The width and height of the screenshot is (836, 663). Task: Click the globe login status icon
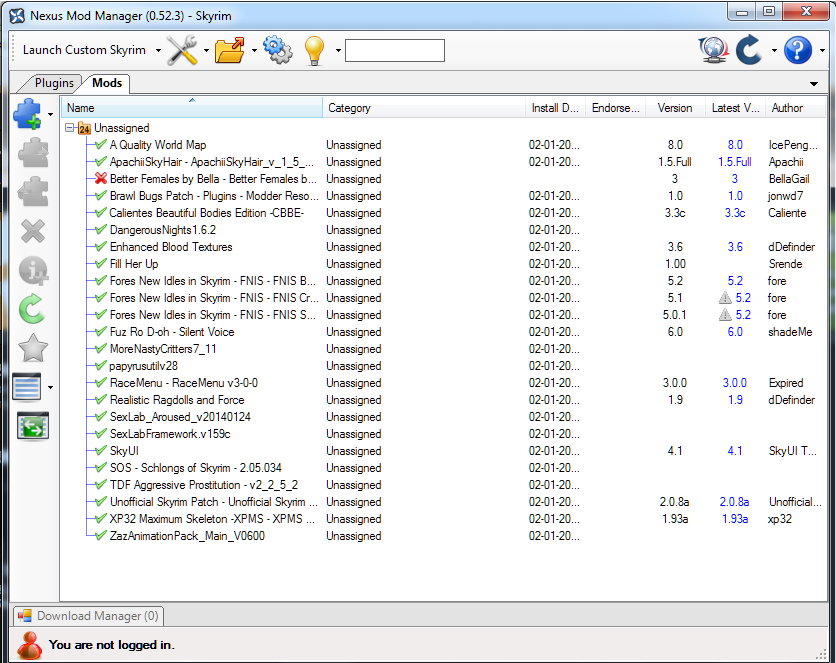(714, 50)
